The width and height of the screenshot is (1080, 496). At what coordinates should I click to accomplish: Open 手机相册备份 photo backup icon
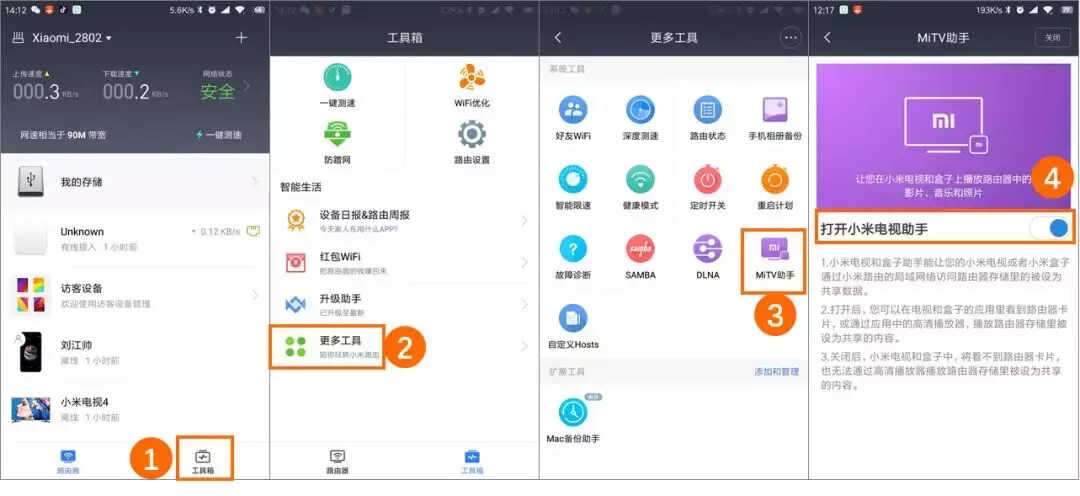775,110
